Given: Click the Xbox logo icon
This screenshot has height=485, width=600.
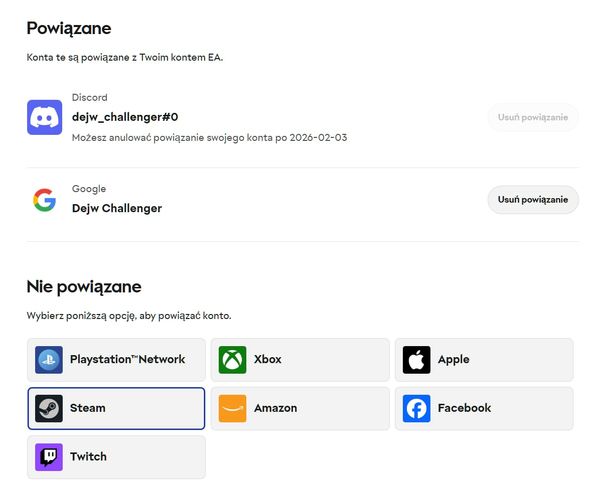Looking at the screenshot, I should [232, 359].
